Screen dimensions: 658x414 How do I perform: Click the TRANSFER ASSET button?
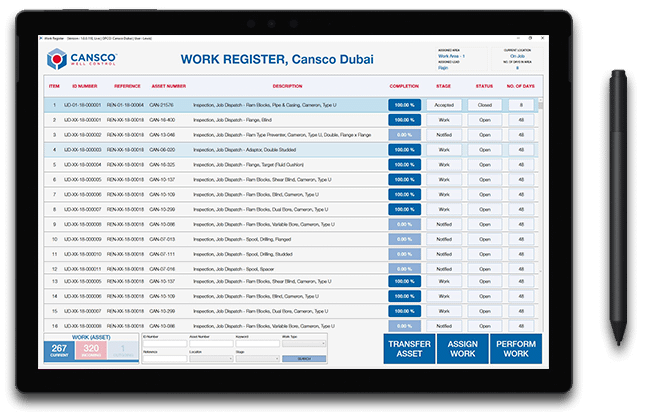coord(409,349)
